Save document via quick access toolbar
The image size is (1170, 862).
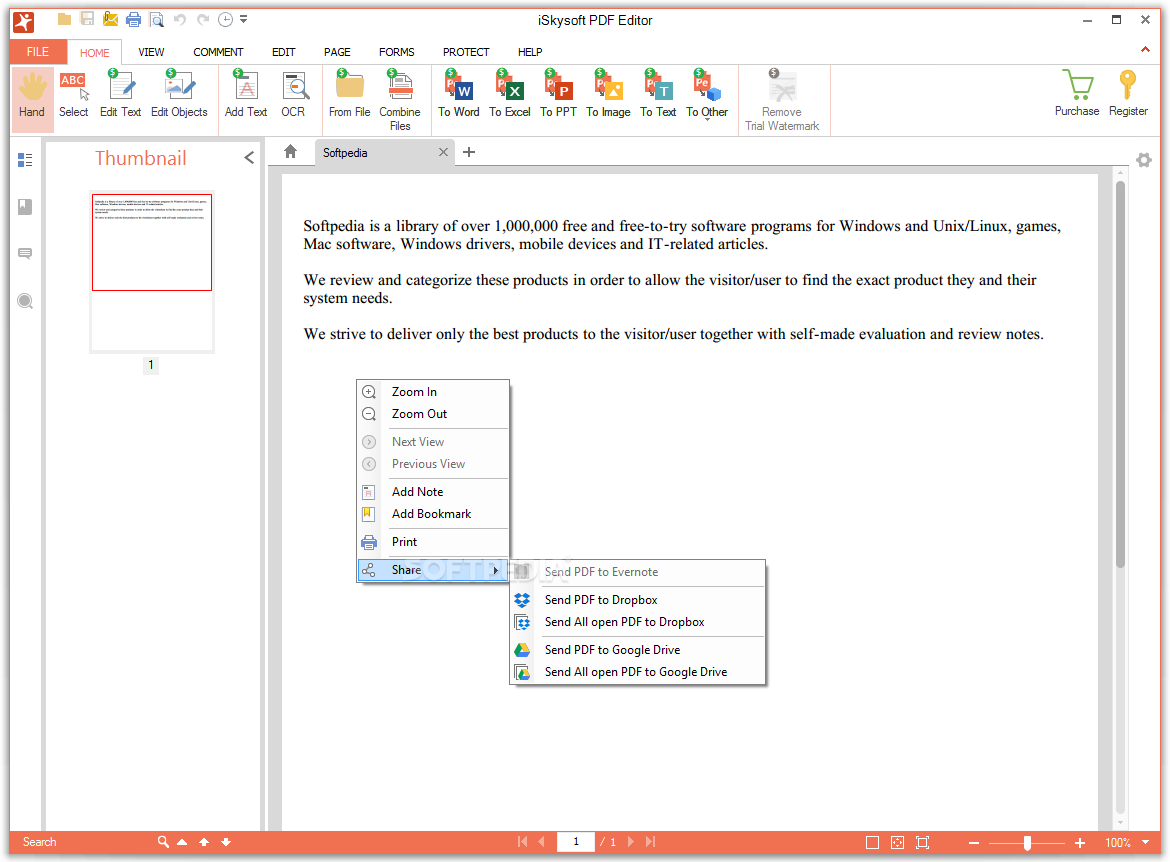pos(87,19)
